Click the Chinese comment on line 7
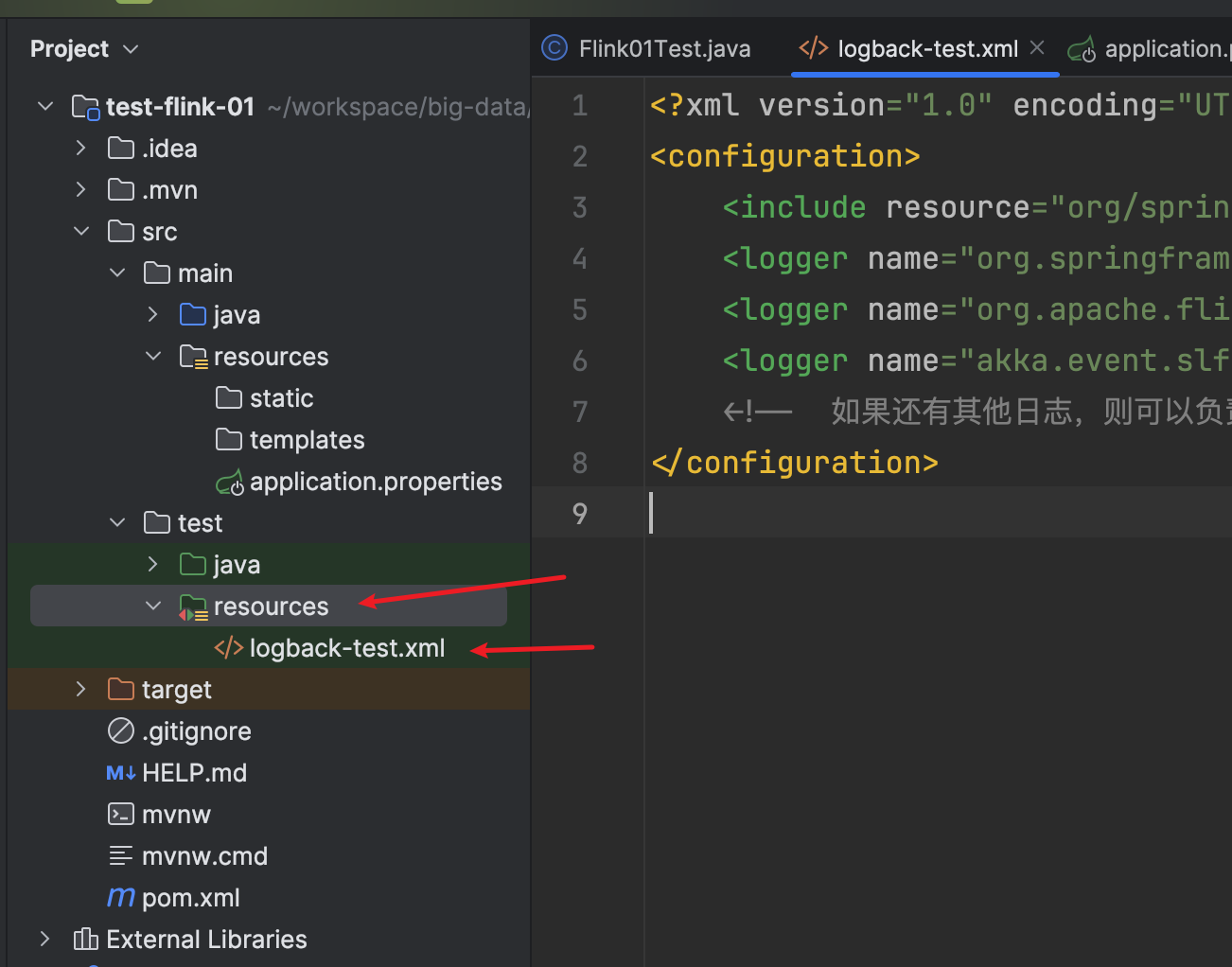1232x967 pixels. tap(977, 412)
